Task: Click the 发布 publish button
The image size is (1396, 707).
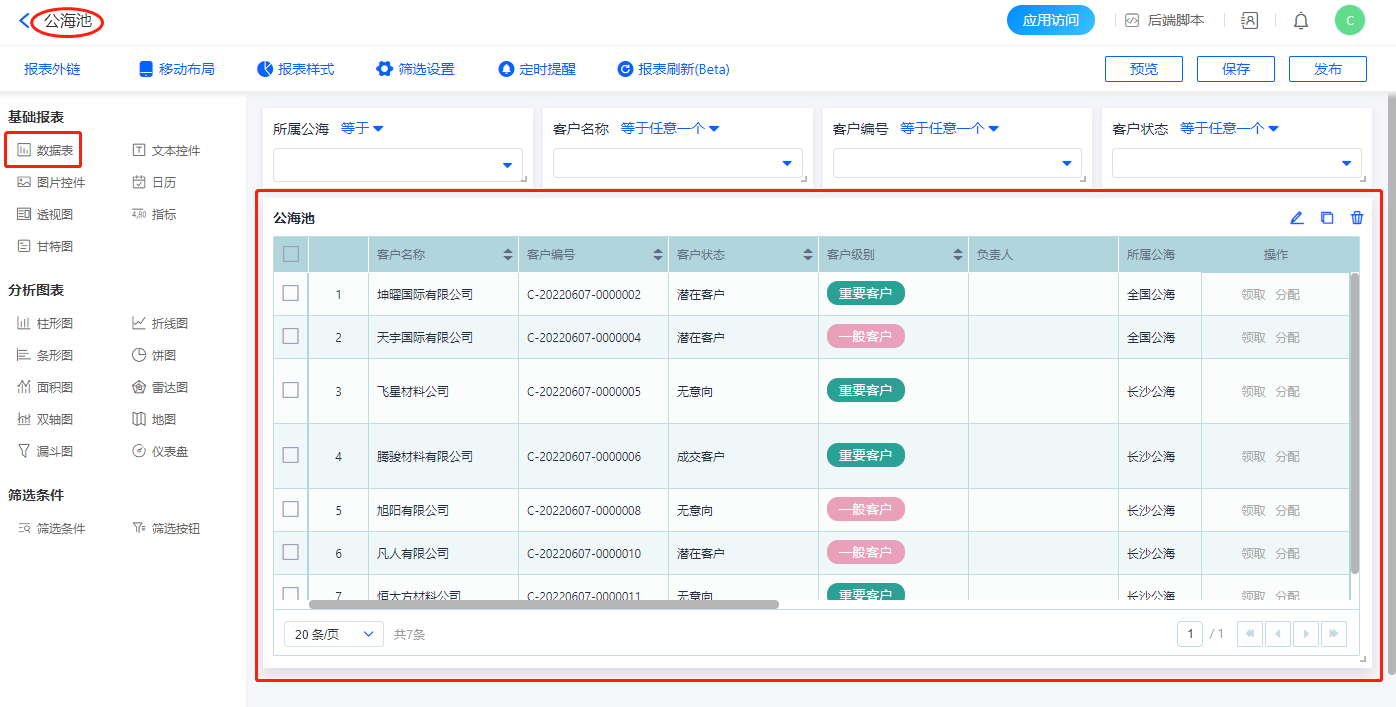Action: (x=1327, y=69)
